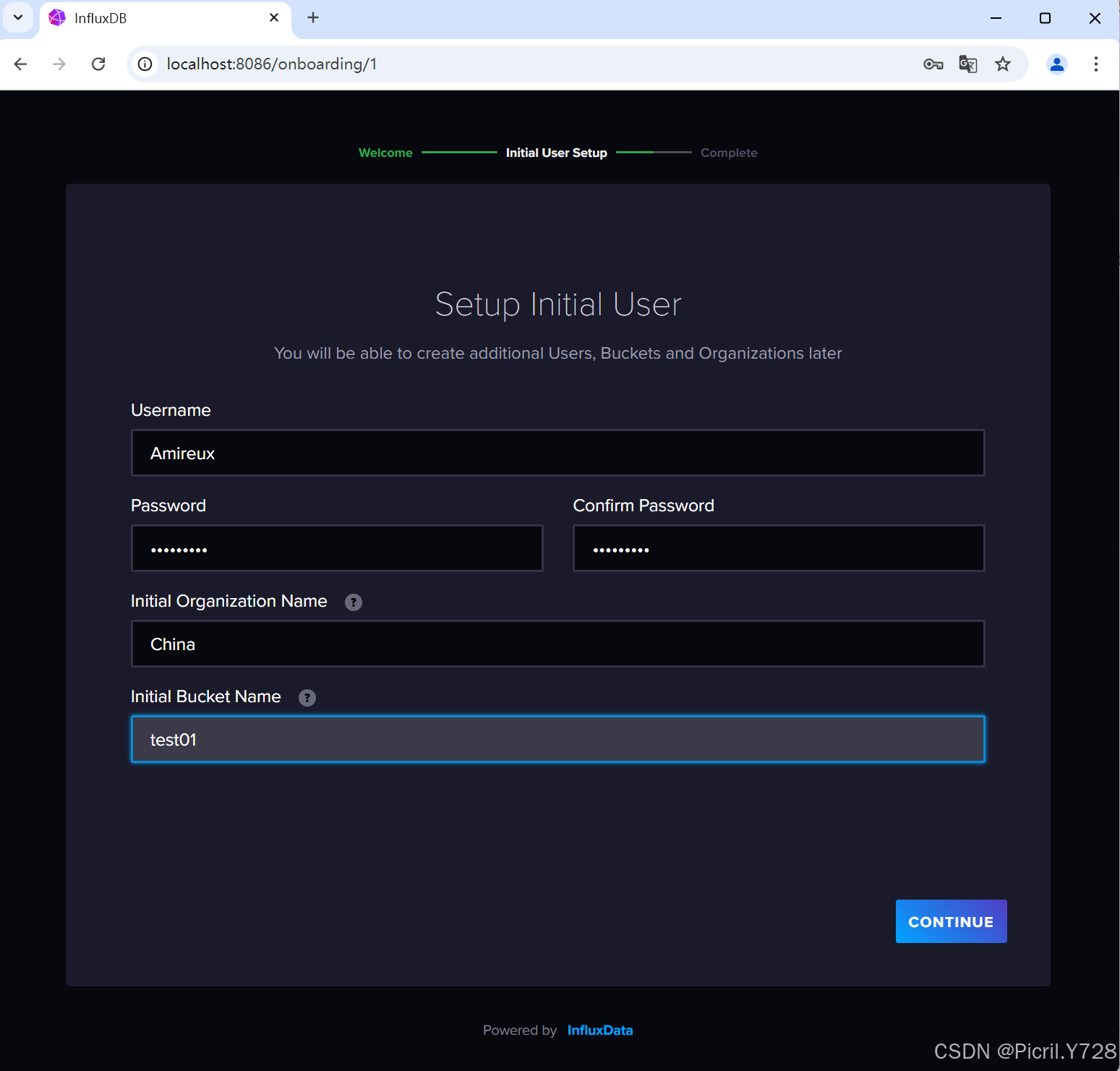Open a new tab with the plus button
The height and width of the screenshot is (1071, 1120).
[x=312, y=17]
